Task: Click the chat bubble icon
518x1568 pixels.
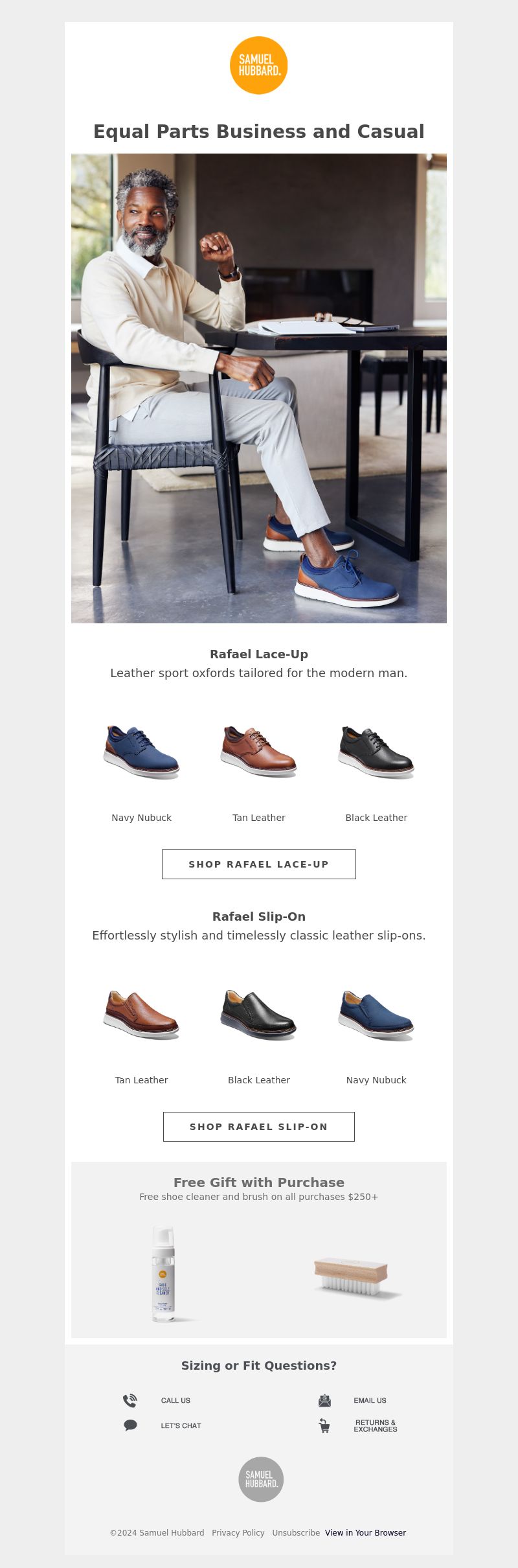Action: [x=130, y=1425]
